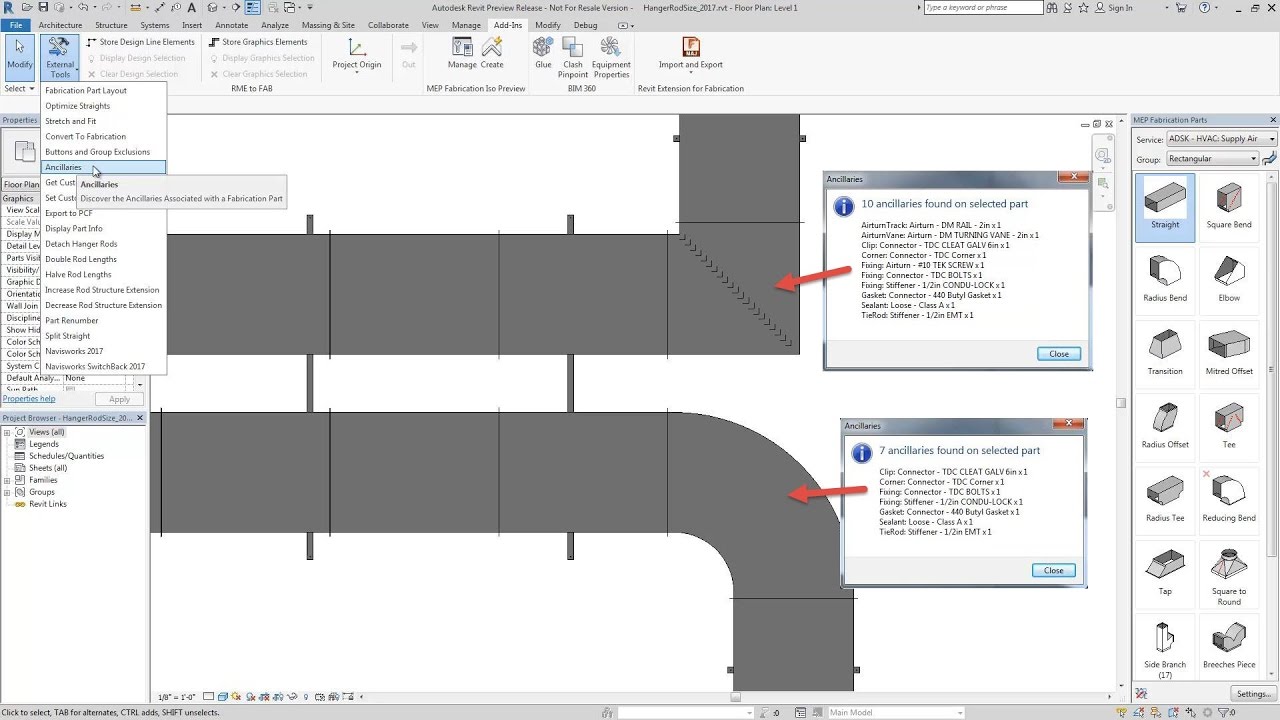Click the Project Origin icon
The image size is (1280, 720).
click(x=357, y=53)
